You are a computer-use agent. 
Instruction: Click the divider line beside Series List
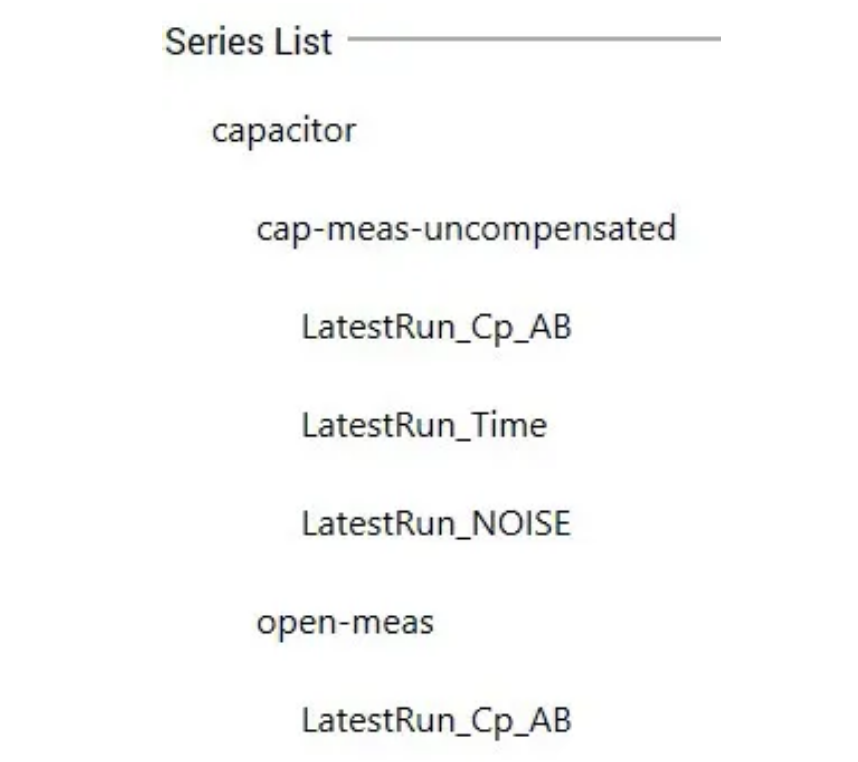tap(534, 39)
